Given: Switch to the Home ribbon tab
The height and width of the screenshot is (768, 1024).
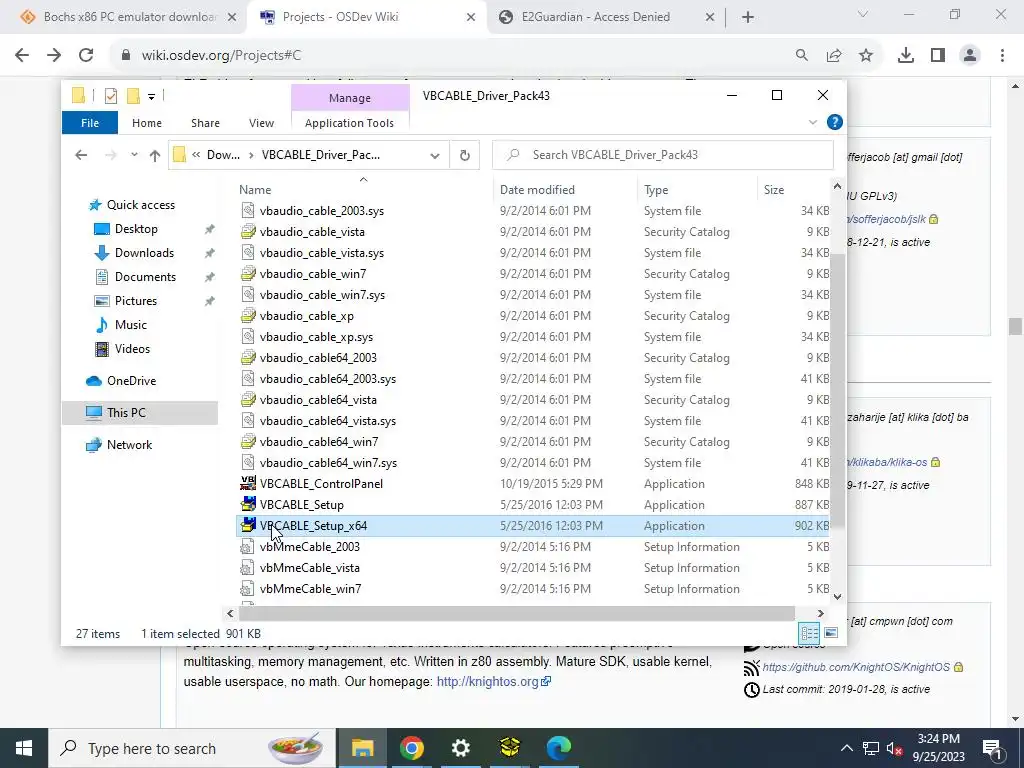Looking at the screenshot, I should tap(147, 123).
